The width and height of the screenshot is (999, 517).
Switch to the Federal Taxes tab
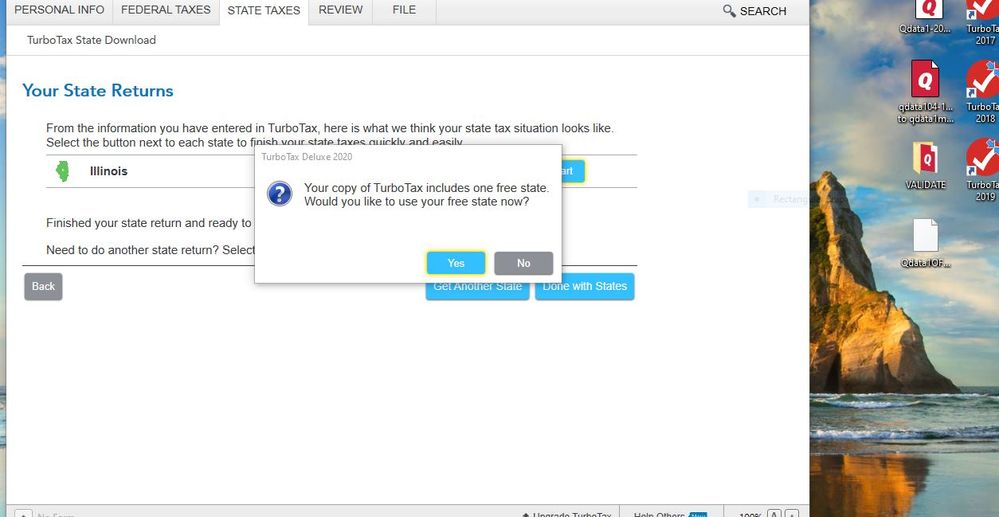(x=166, y=10)
